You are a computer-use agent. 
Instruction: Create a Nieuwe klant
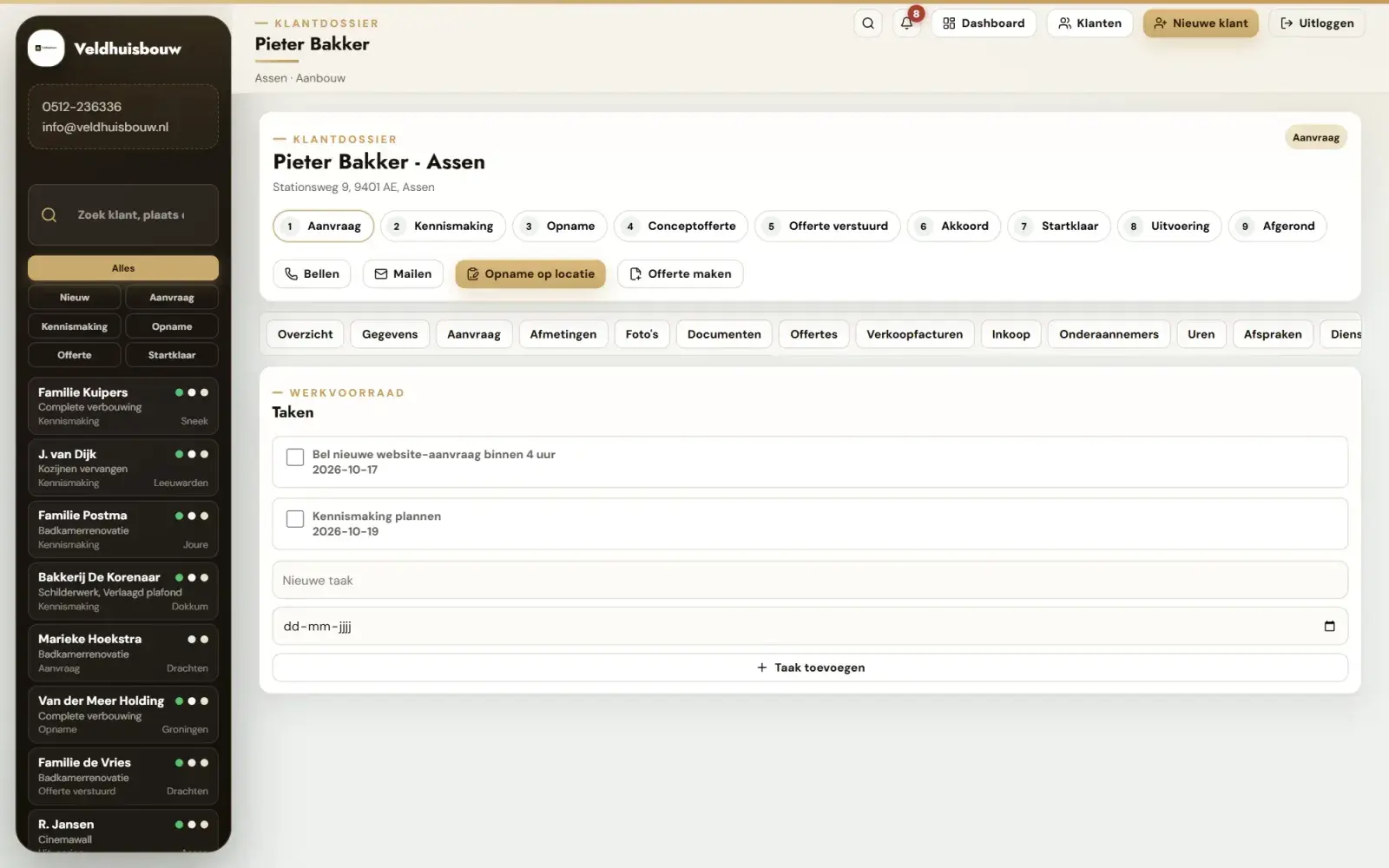[x=1201, y=23]
